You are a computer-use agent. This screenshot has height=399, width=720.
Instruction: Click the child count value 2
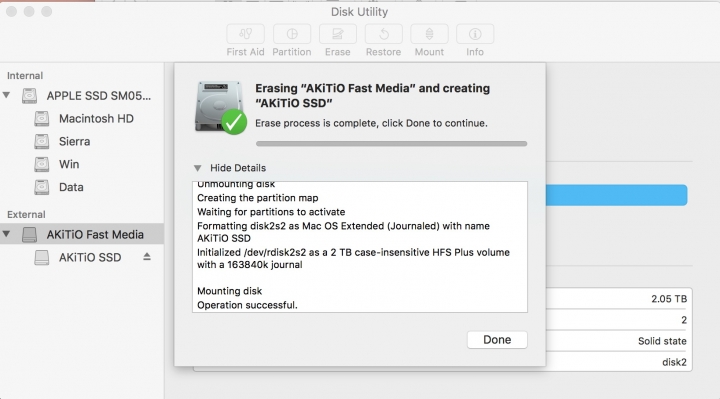coord(684,320)
